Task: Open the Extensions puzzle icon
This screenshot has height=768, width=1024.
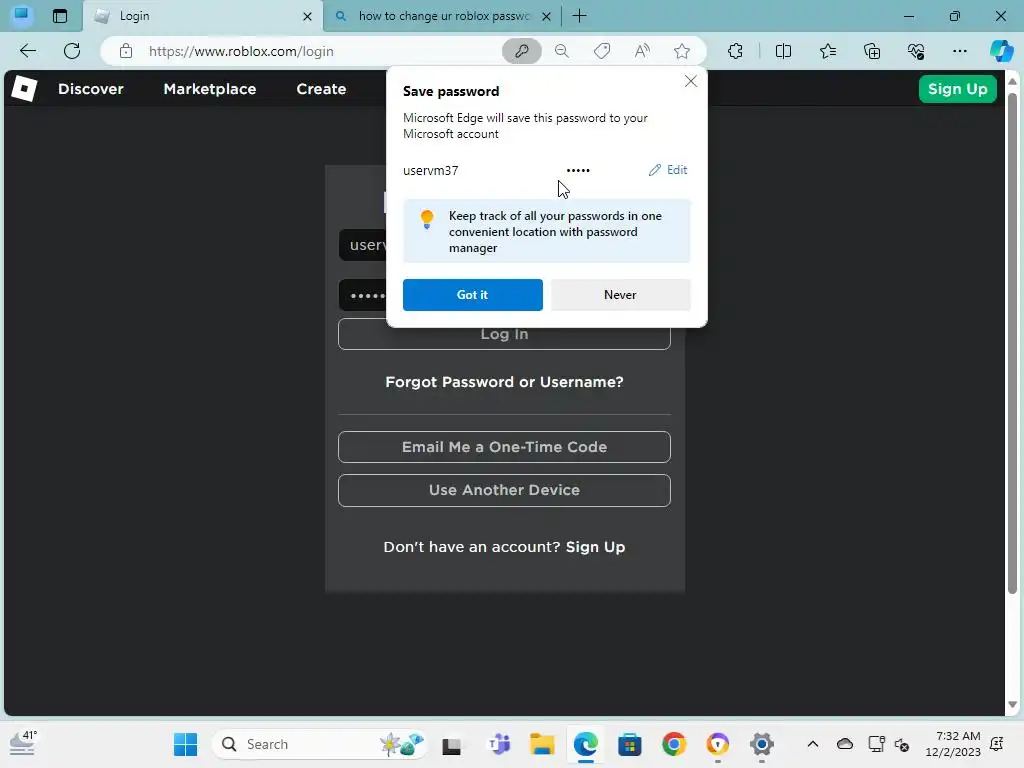Action: point(735,51)
